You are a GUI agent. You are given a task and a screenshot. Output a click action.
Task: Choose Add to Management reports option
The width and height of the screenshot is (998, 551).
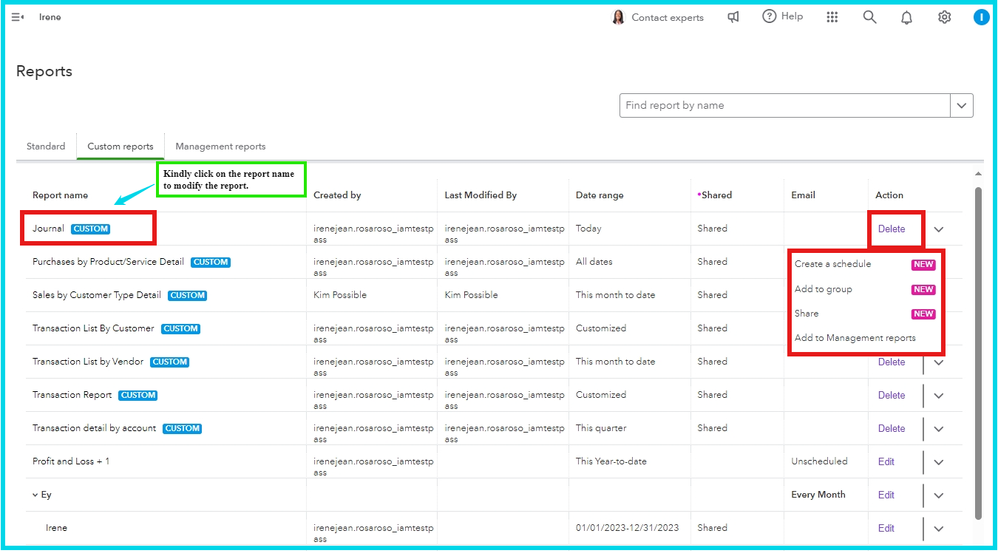pos(855,338)
